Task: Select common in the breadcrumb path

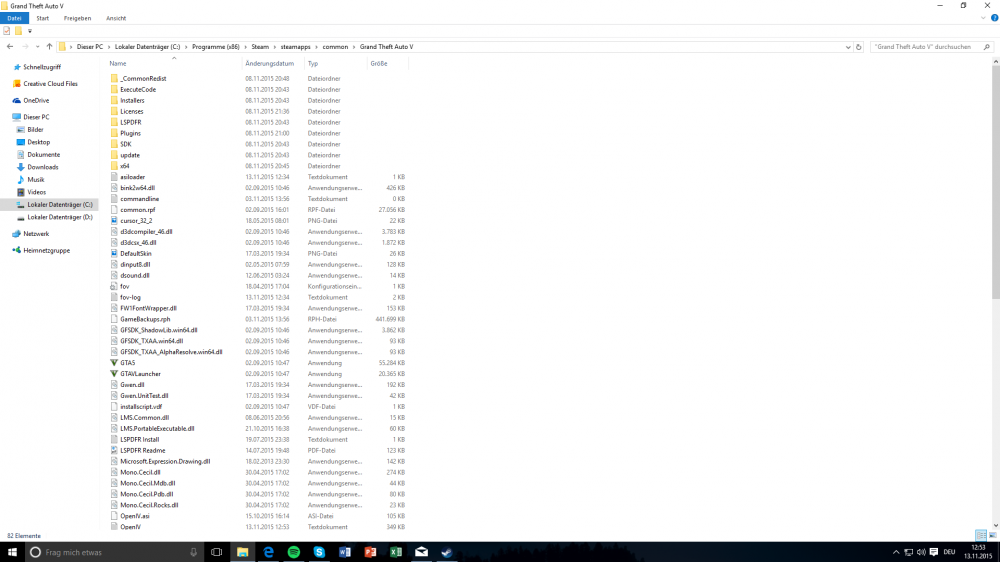Action: coord(335,47)
